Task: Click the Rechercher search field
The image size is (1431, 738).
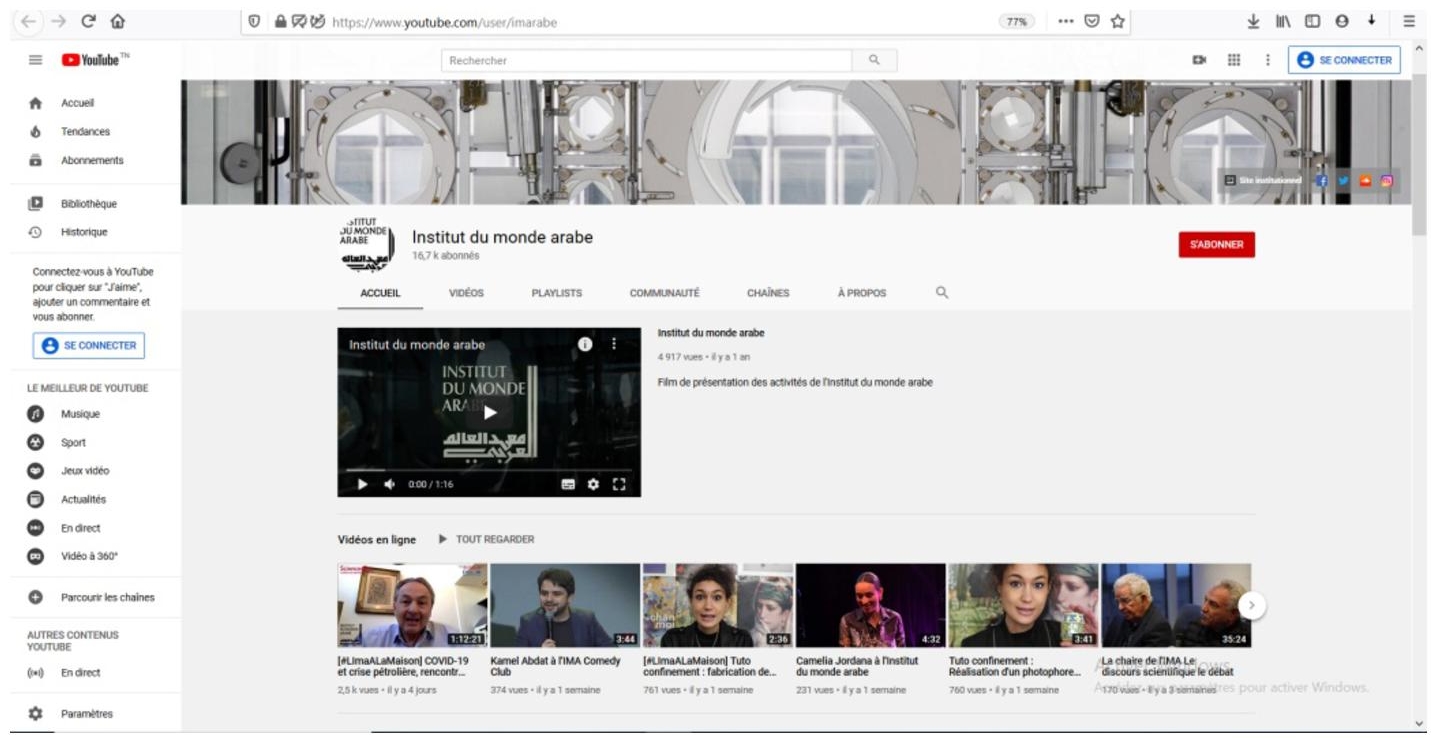Action: click(x=646, y=61)
